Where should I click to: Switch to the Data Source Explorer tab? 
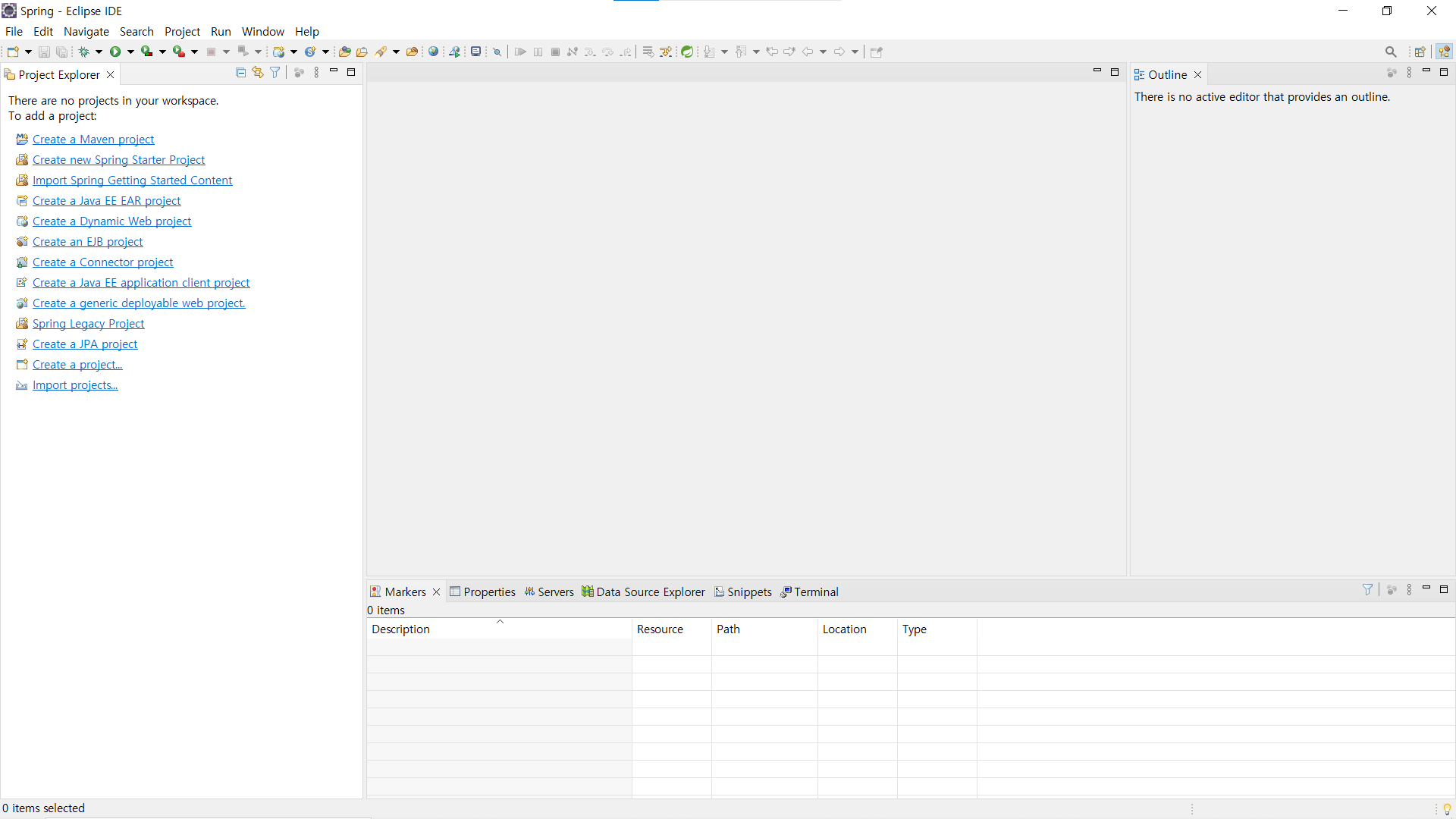tap(643, 591)
